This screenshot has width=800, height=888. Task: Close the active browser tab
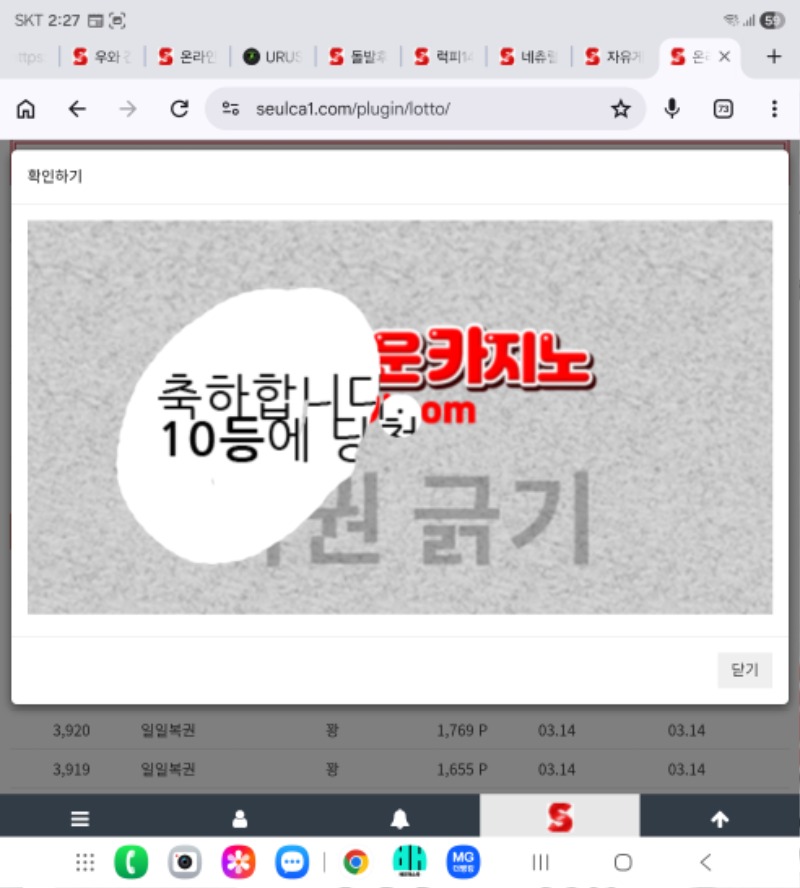[725, 57]
